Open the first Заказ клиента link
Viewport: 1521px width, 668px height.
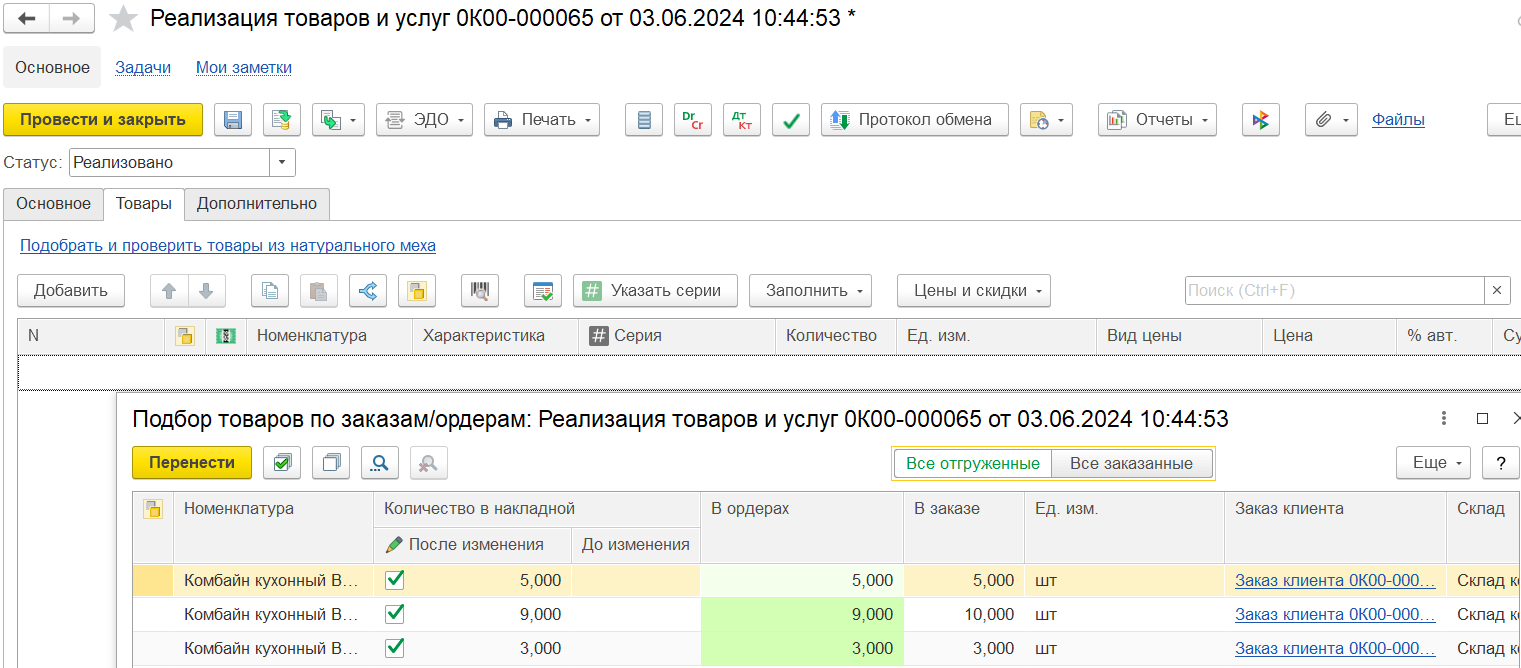1334,581
